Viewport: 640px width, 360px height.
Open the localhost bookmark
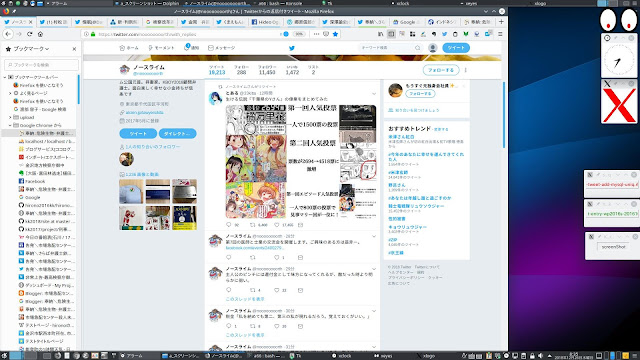click(47, 141)
